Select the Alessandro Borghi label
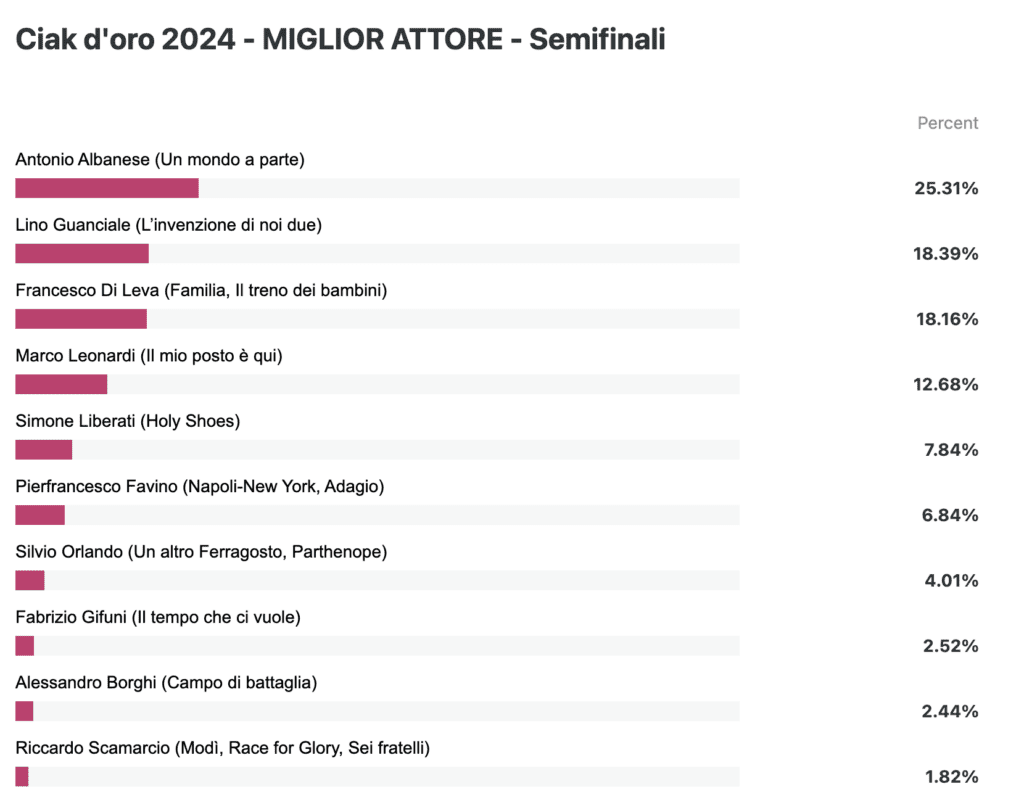 tap(167, 683)
